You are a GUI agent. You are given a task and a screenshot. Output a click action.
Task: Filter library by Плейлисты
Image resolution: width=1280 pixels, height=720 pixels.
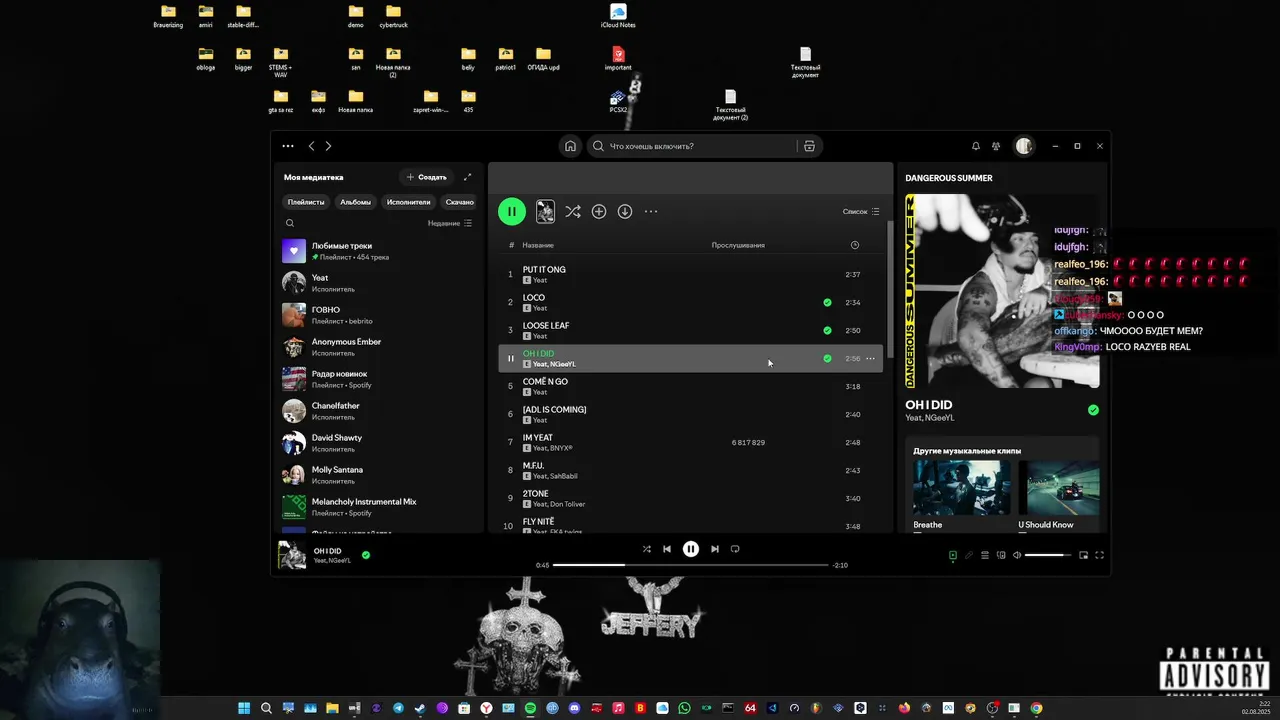click(306, 202)
